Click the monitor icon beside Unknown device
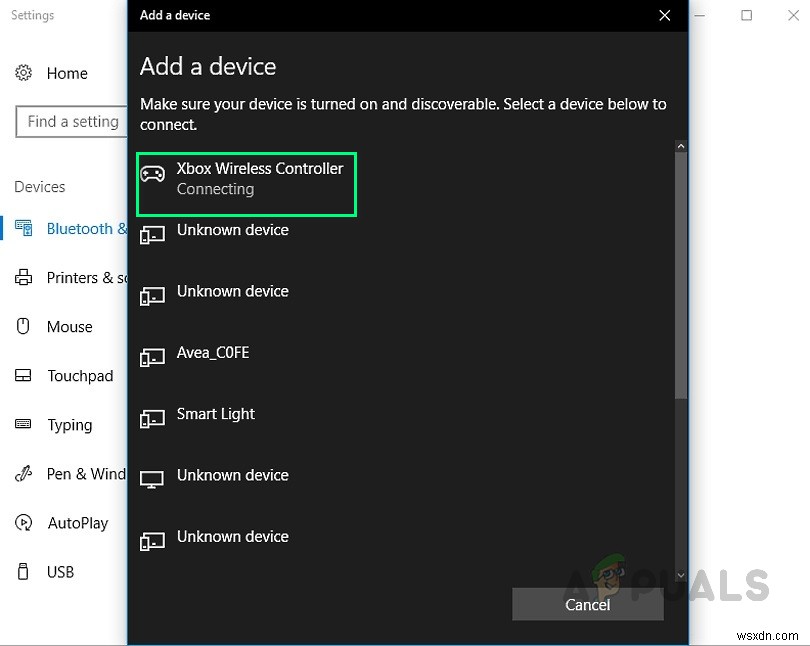This screenshot has width=810, height=646. (x=152, y=479)
